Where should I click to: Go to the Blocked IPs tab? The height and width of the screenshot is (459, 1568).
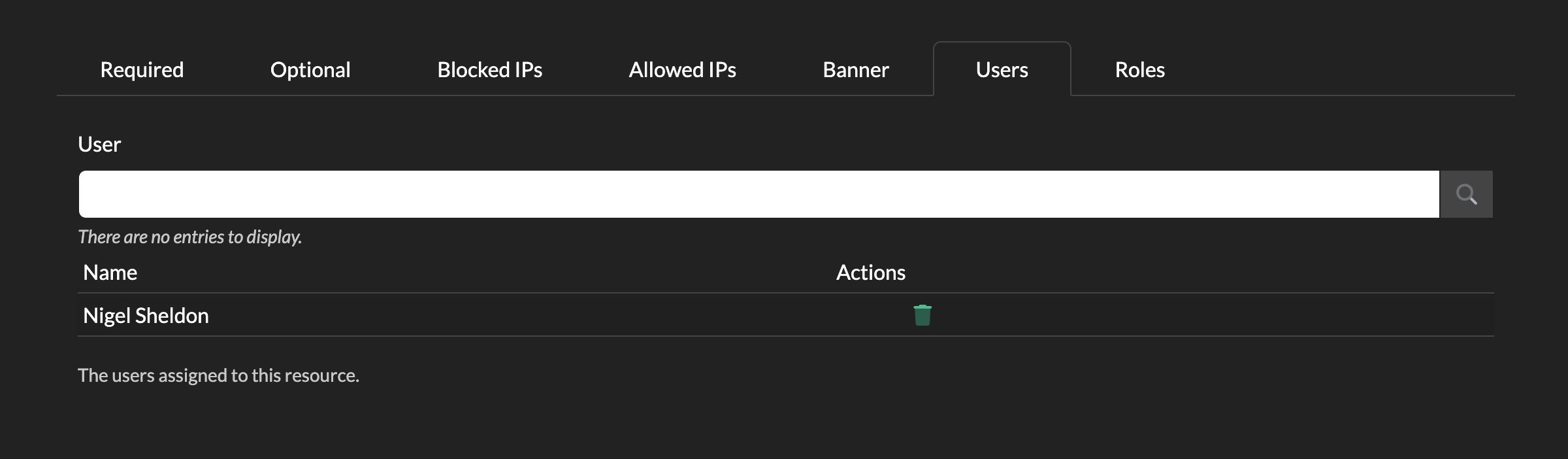(489, 70)
